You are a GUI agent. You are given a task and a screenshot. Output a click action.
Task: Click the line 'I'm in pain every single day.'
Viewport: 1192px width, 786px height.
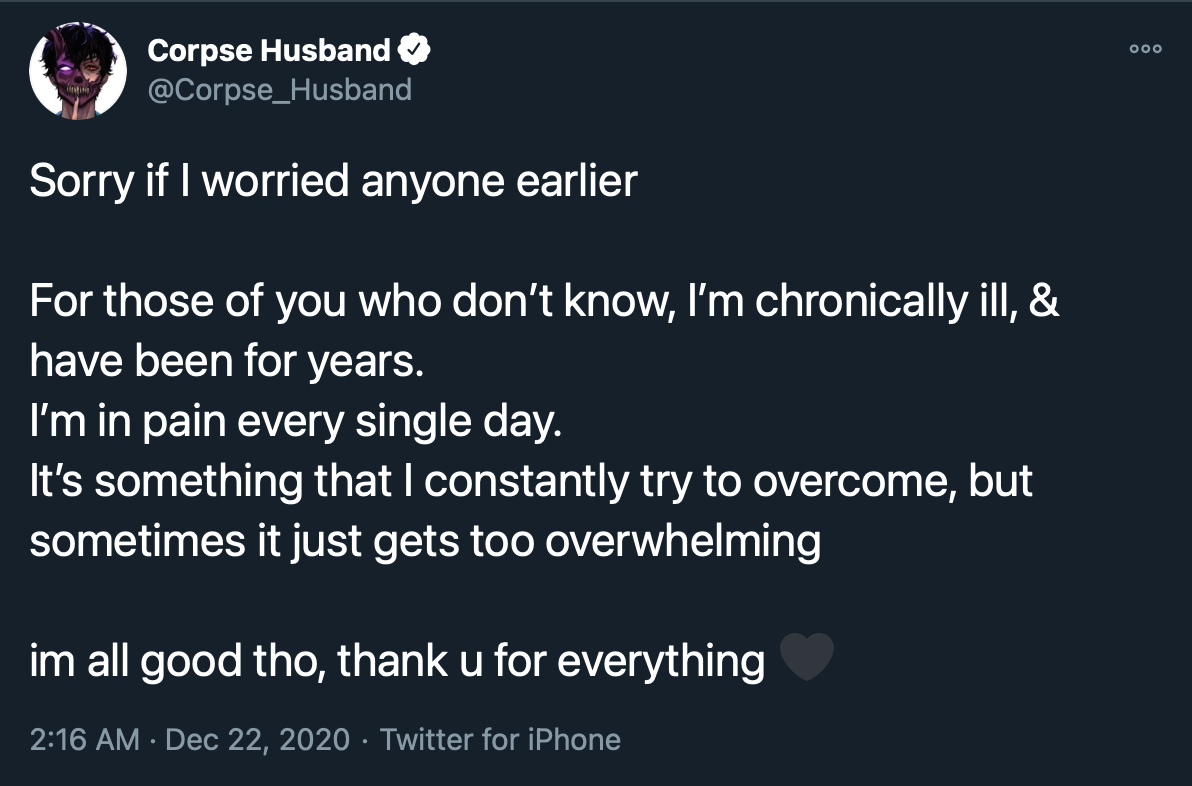click(296, 421)
